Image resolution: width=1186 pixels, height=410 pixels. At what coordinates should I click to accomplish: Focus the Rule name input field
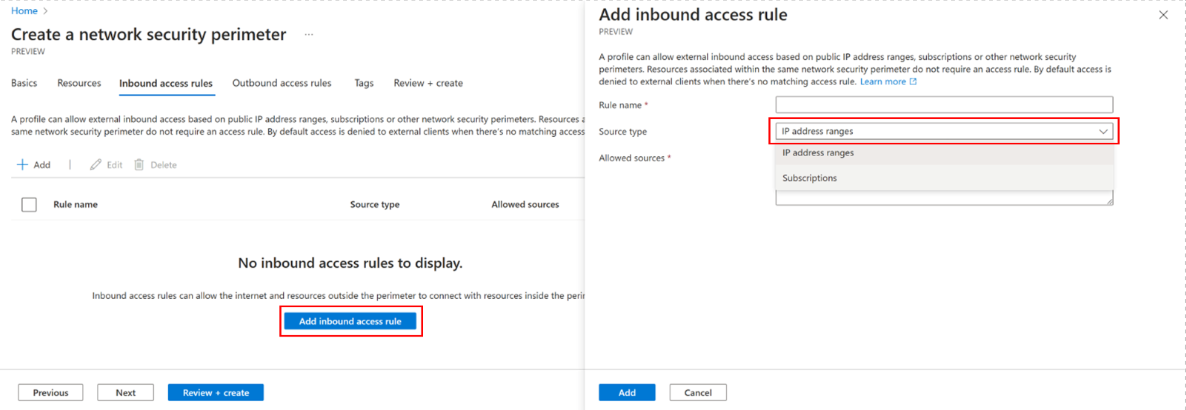(x=944, y=104)
